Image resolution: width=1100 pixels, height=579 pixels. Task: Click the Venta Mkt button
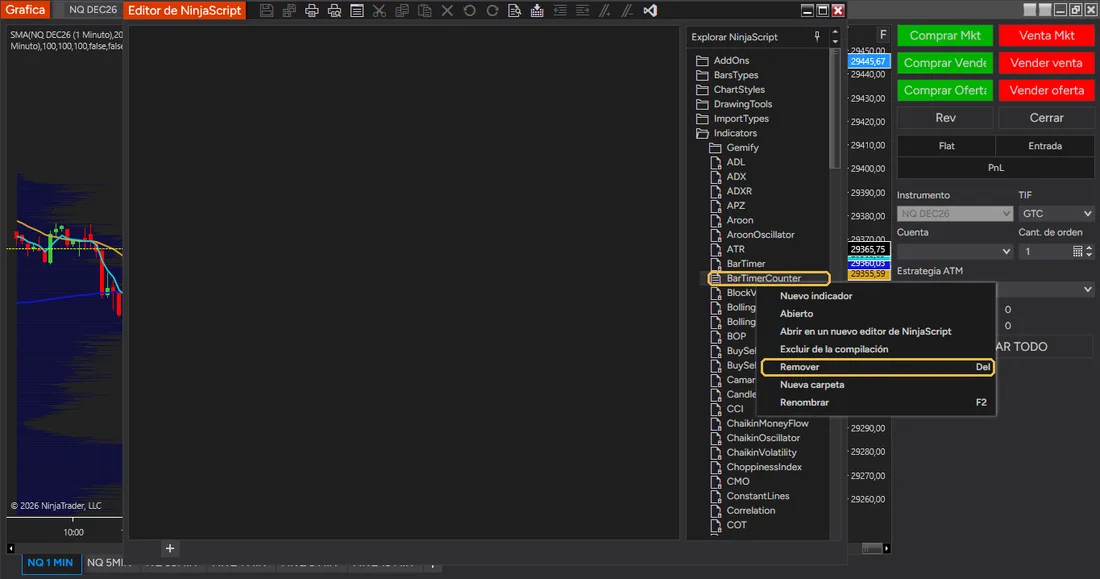1047,35
